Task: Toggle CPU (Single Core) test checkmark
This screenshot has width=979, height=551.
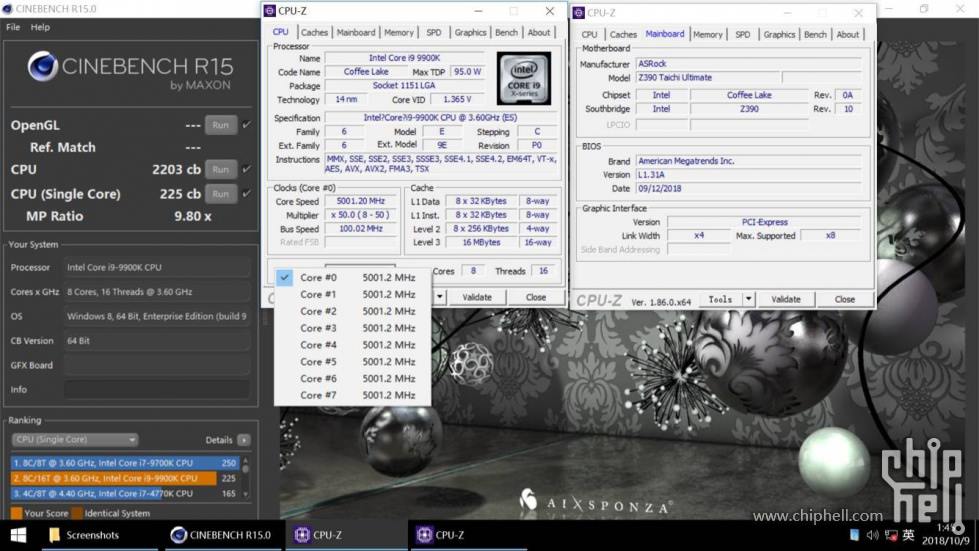Action: [x=247, y=193]
